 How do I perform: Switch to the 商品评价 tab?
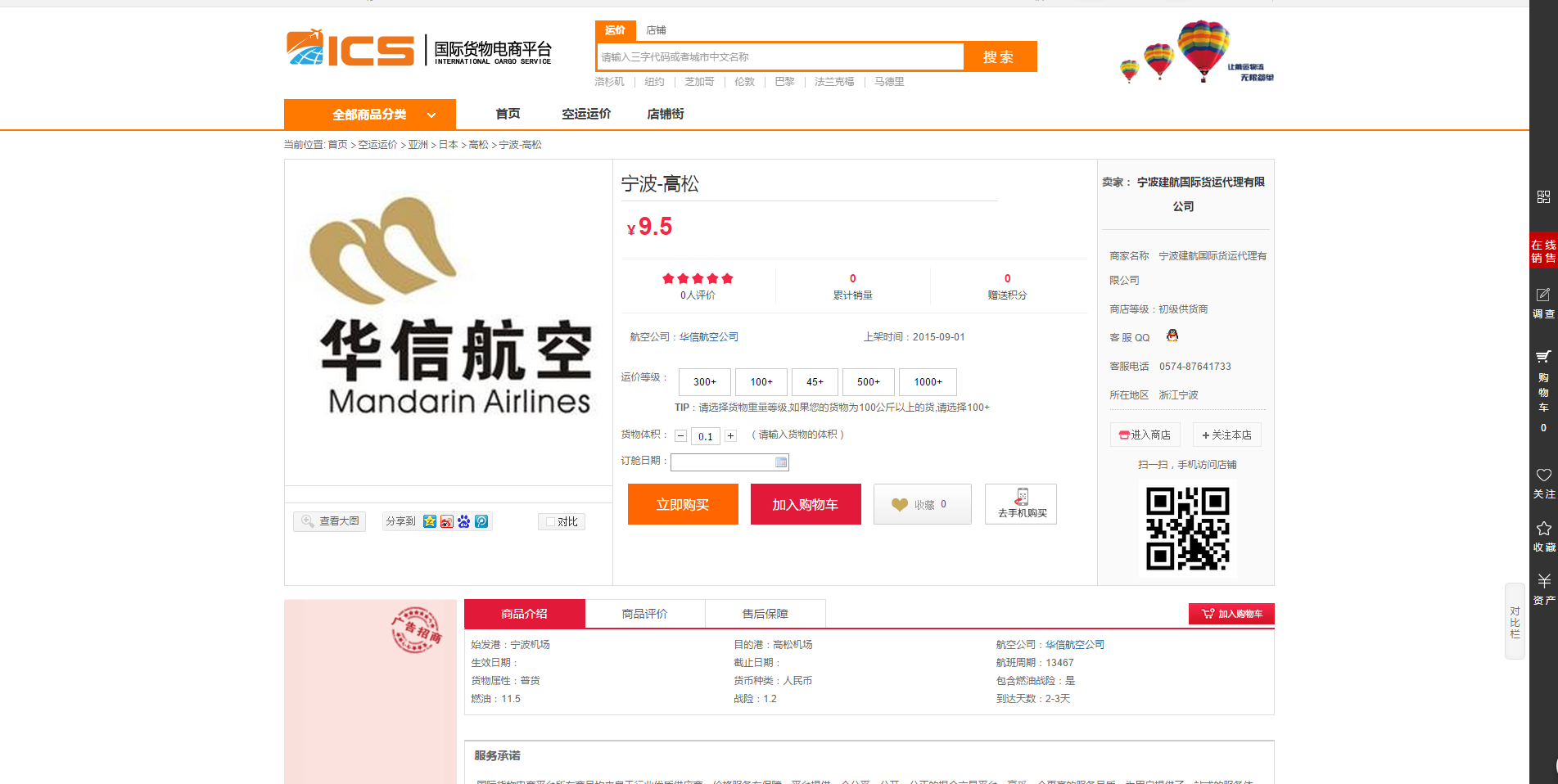[x=645, y=614]
